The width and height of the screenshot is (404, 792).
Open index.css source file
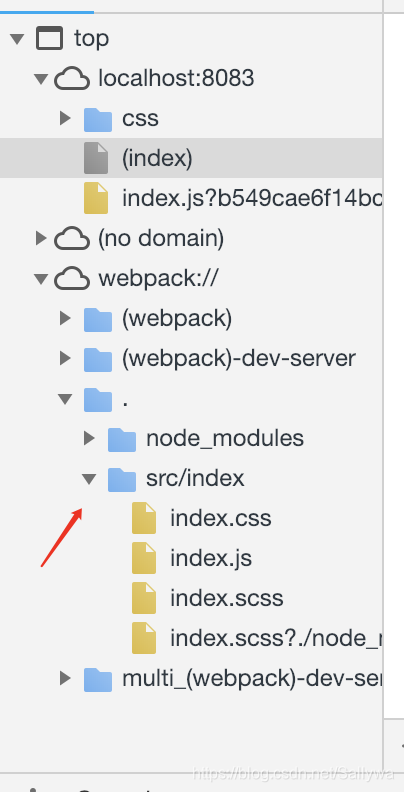(221, 518)
